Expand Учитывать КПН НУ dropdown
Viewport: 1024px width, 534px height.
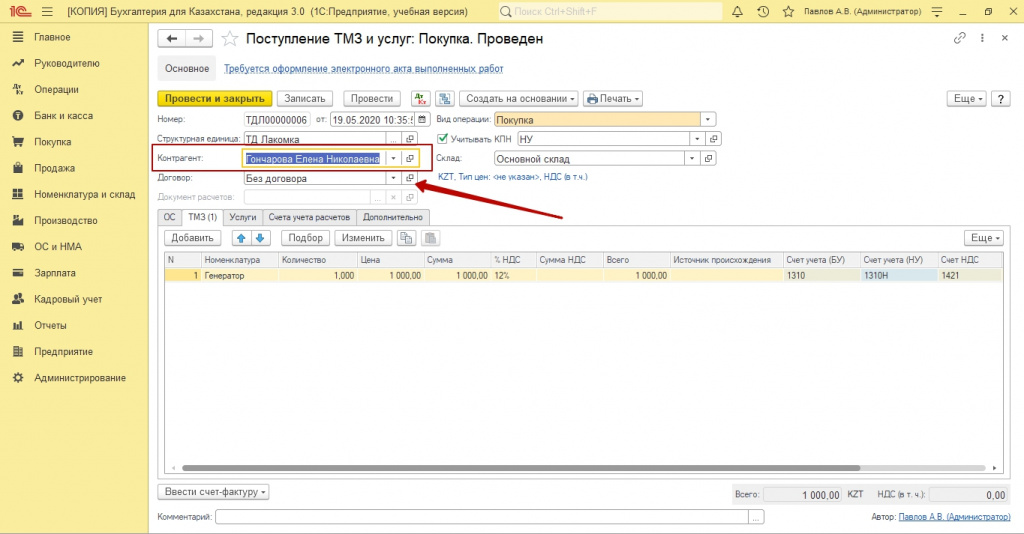click(697, 139)
